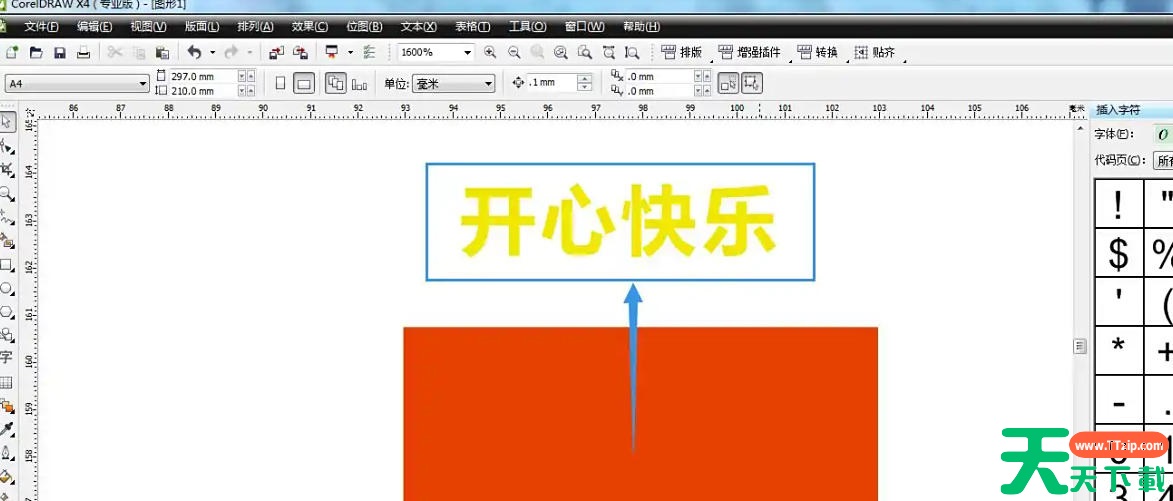1173x501 pixels.
Task: Expand the Undo history dropdown arrow
Action: (x=212, y=53)
